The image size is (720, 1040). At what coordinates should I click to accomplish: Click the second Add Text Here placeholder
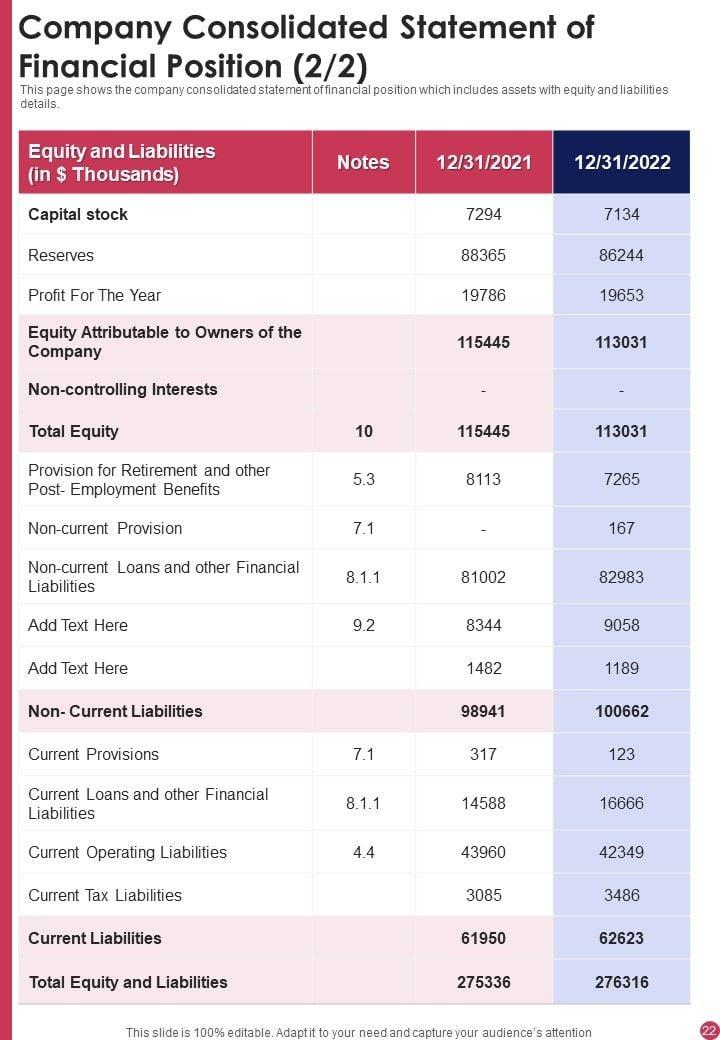[x=78, y=668]
